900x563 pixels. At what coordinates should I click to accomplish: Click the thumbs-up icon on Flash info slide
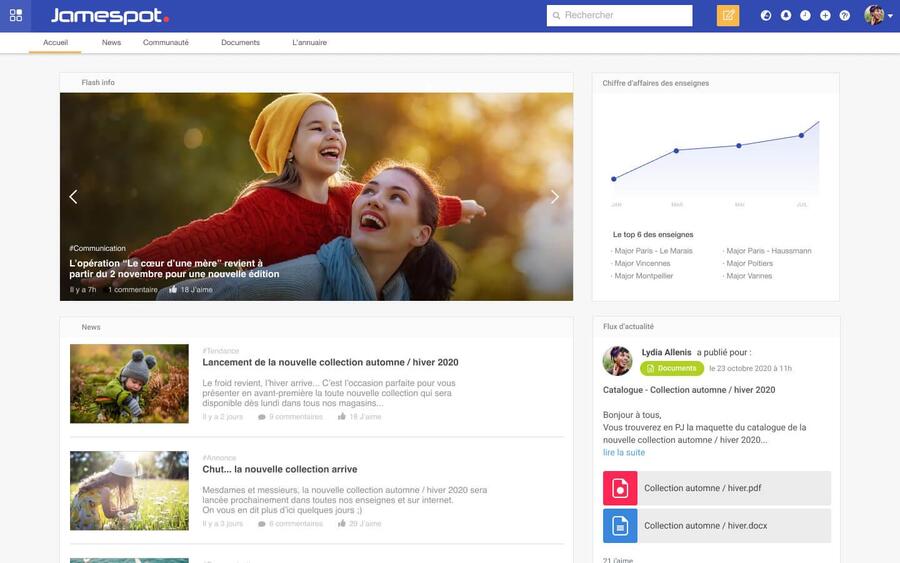pyautogui.click(x=173, y=289)
